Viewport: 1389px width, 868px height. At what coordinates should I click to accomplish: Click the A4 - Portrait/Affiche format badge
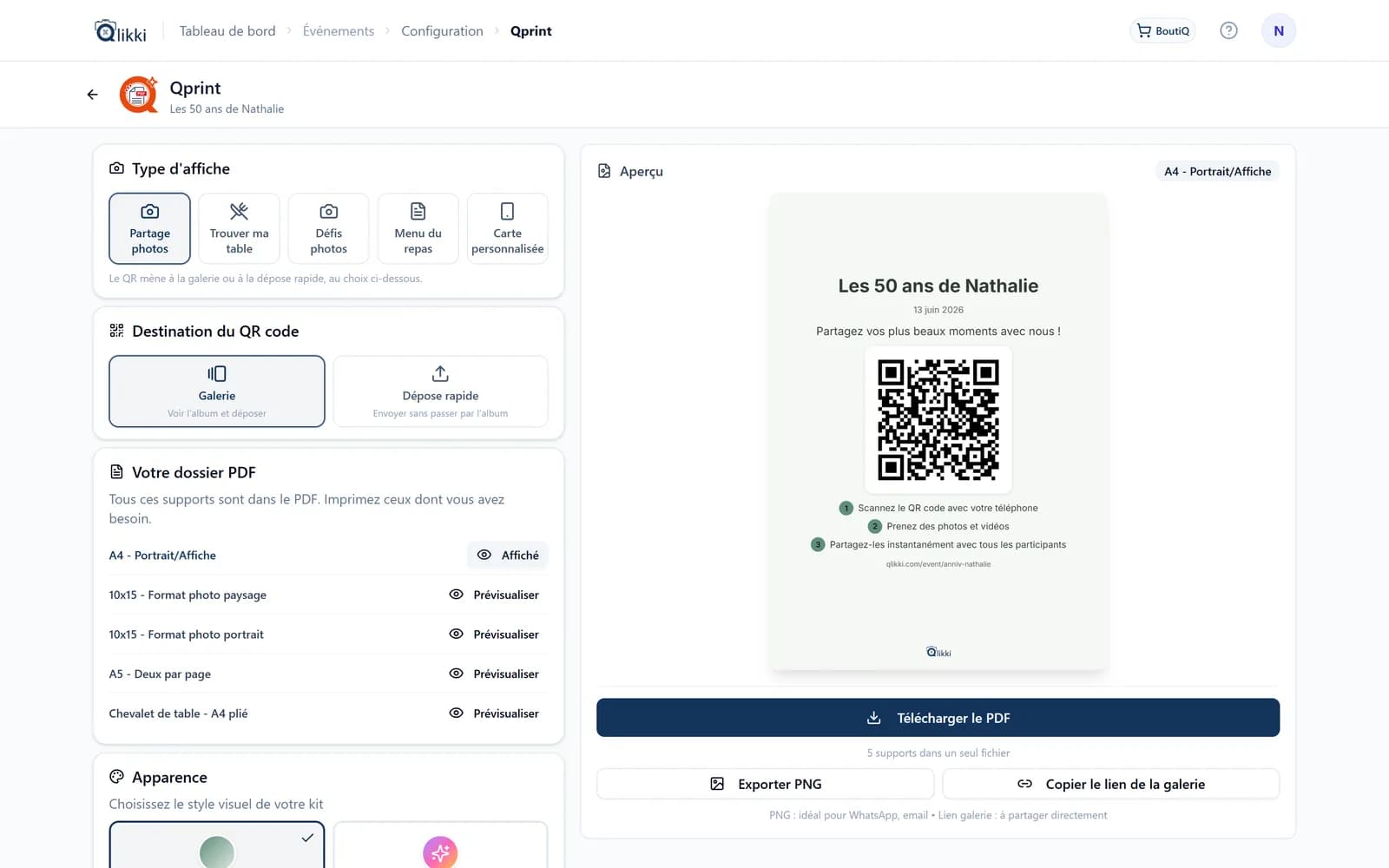(x=1217, y=172)
